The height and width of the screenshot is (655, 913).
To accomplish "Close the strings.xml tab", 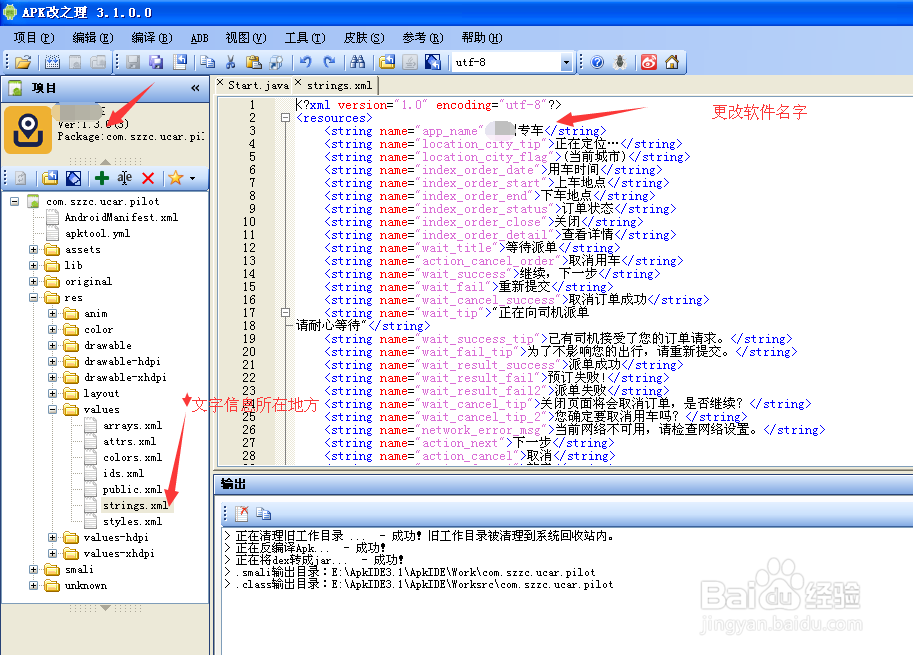I will (298, 83).
